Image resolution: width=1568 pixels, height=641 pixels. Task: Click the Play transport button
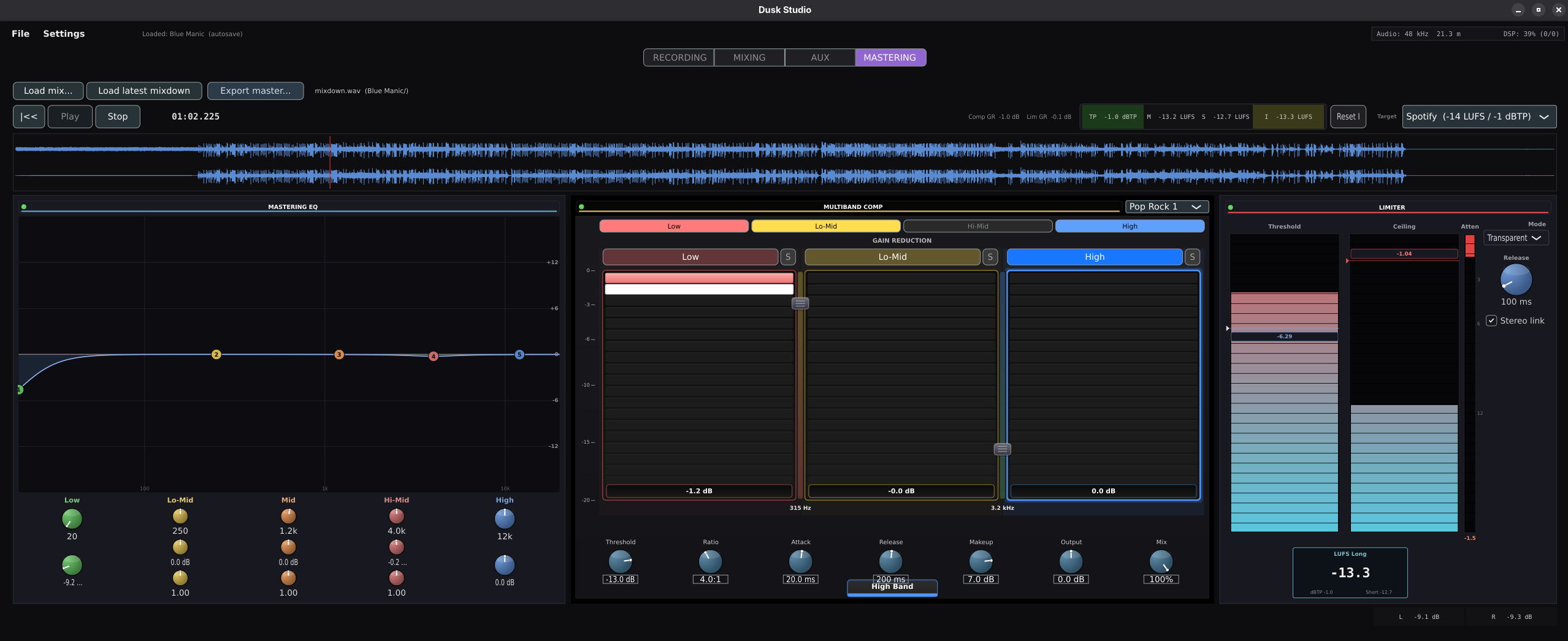(x=70, y=116)
